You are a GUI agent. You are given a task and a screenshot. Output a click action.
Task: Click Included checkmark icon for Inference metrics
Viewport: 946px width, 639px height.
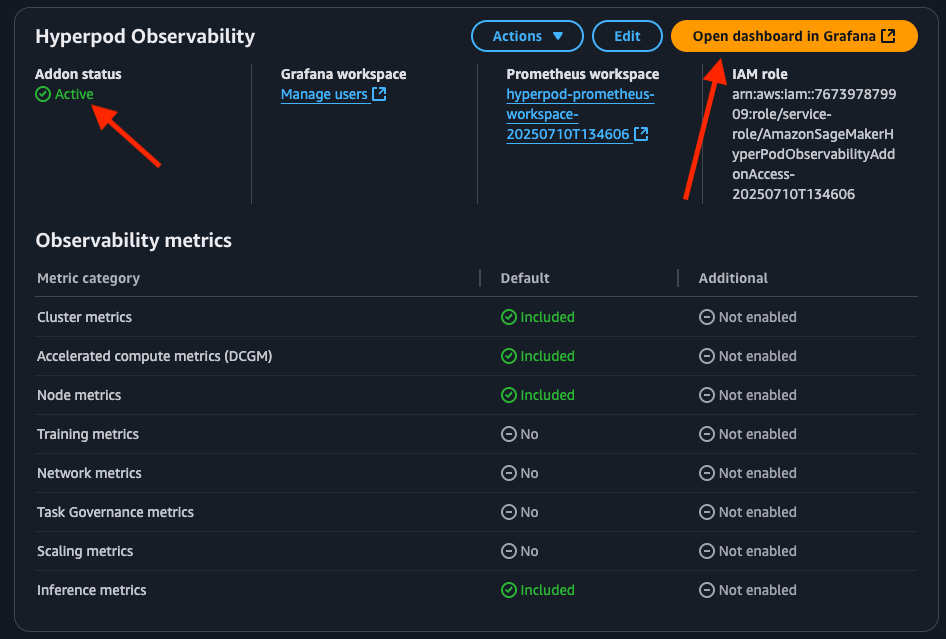click(x=508, y=590)
